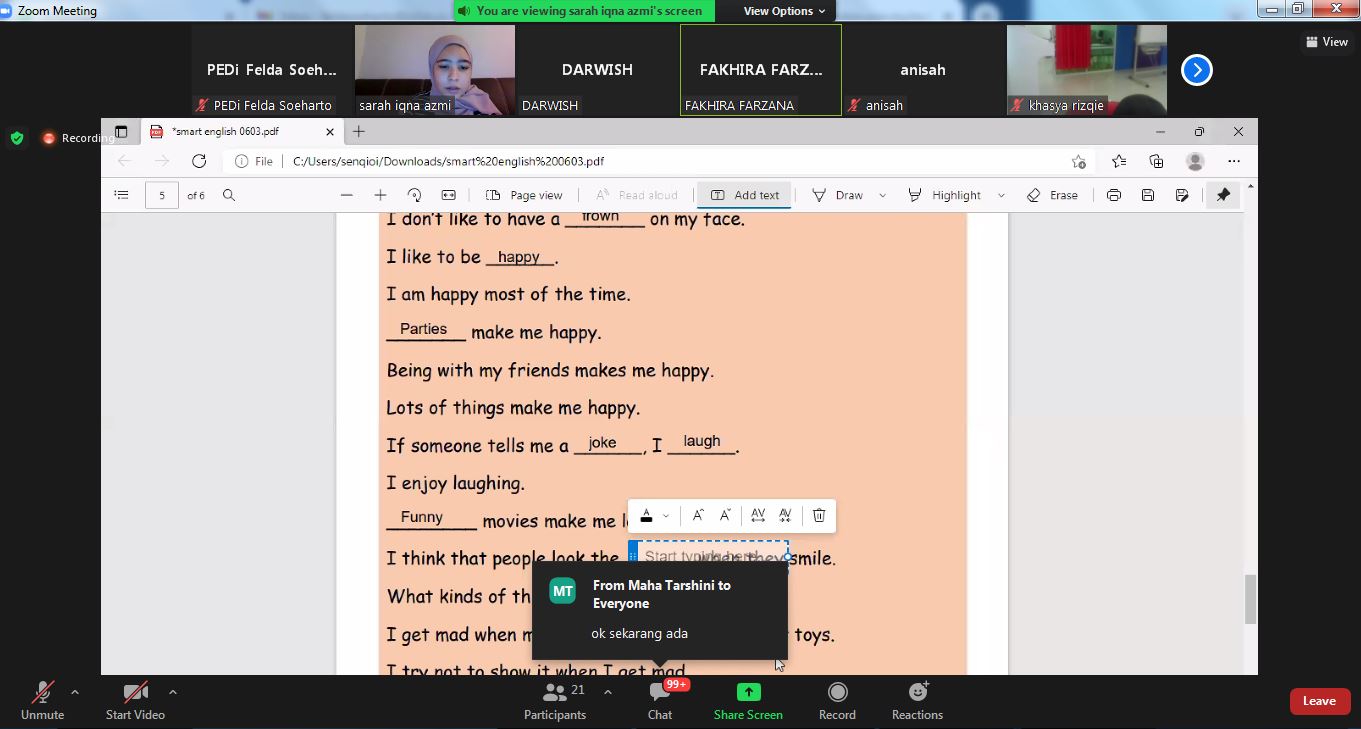Click the Share Screen button

[x=748, y=700]
